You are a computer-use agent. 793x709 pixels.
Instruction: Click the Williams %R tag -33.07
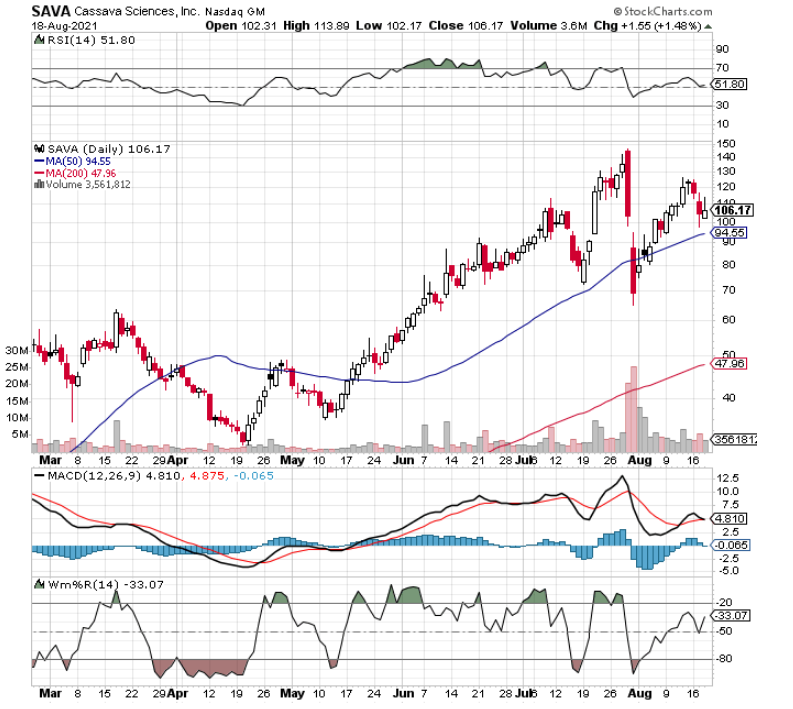pos(730,615)
